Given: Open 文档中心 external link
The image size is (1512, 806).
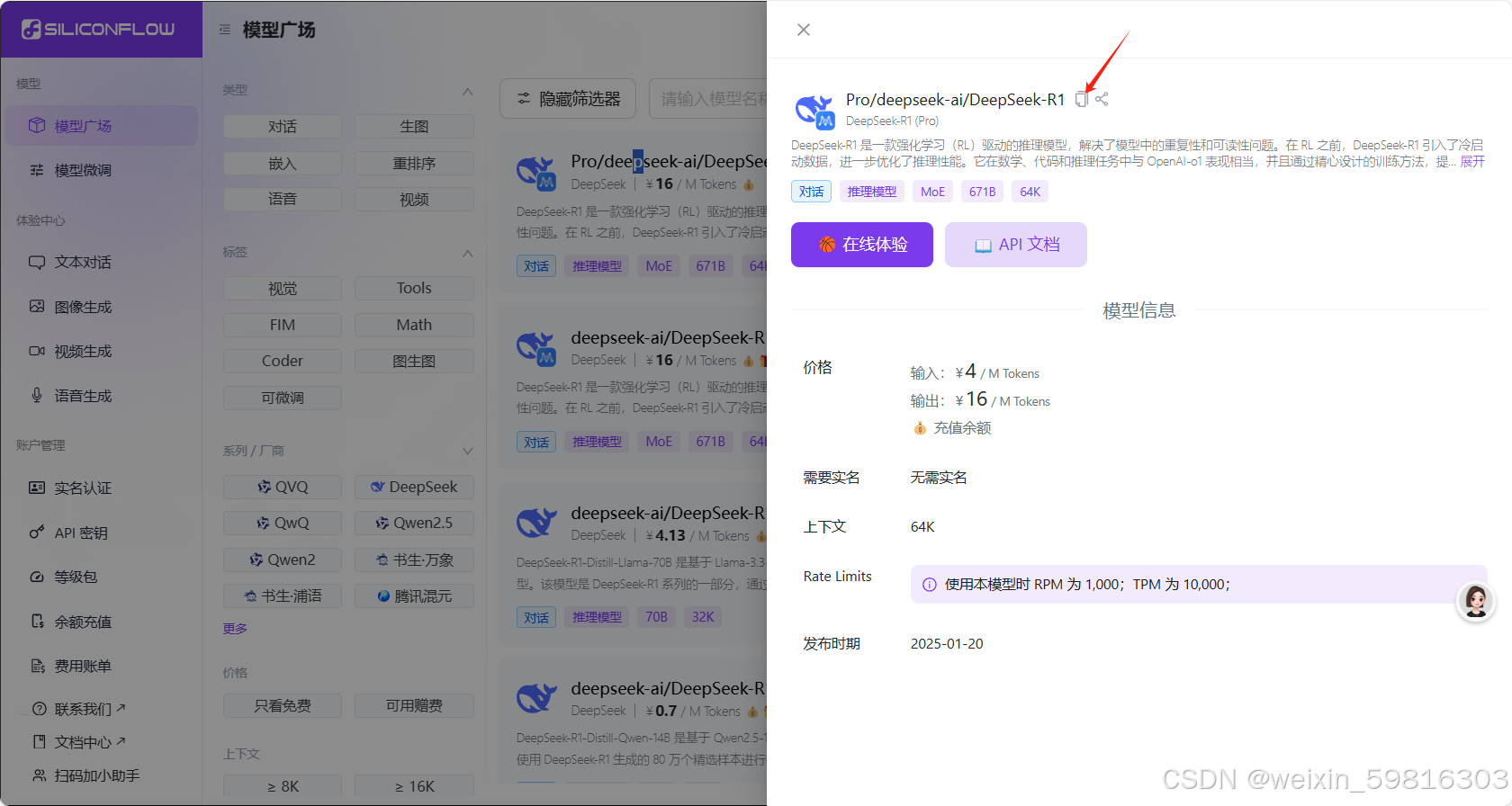Looking at the screenshot, I should pyautogui.click(x=79, y=742).
